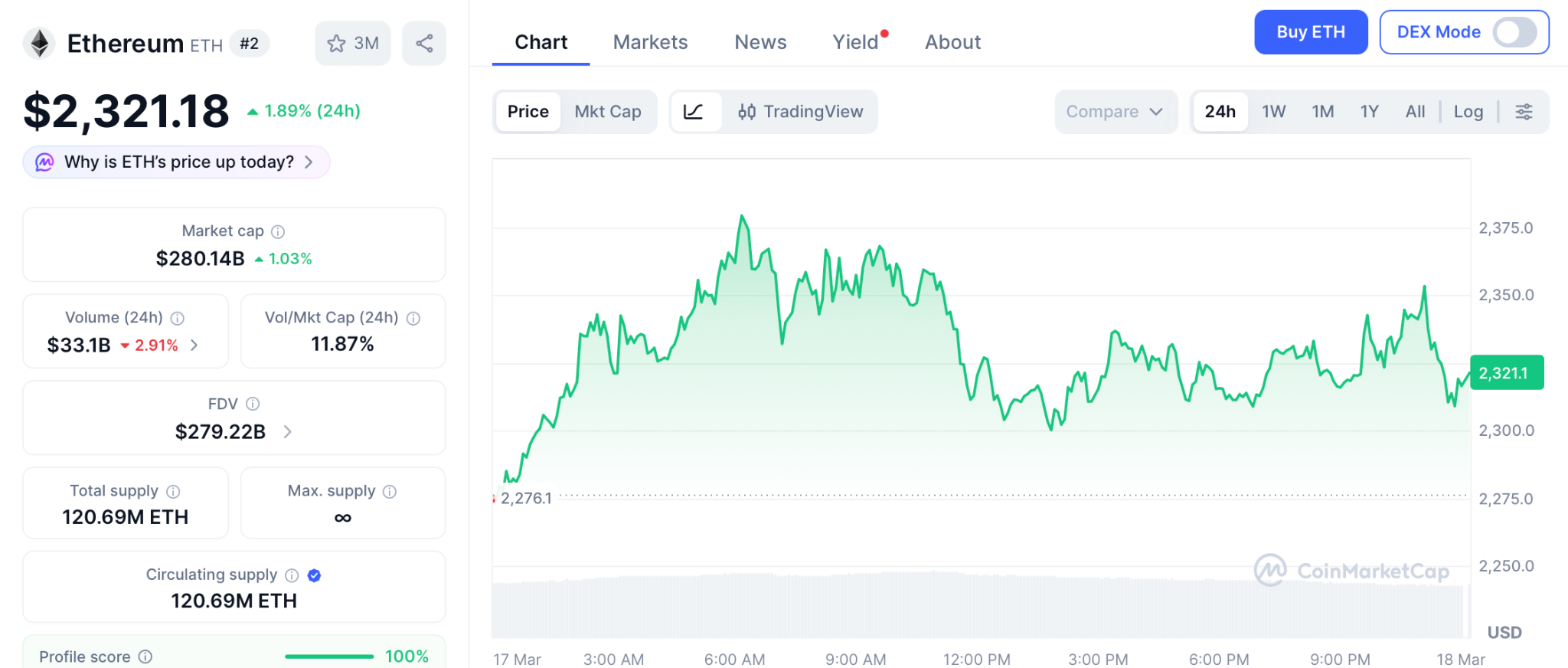Open the News tab
1568x668 pixels.
pyautogui.click(x=760, y=42)
